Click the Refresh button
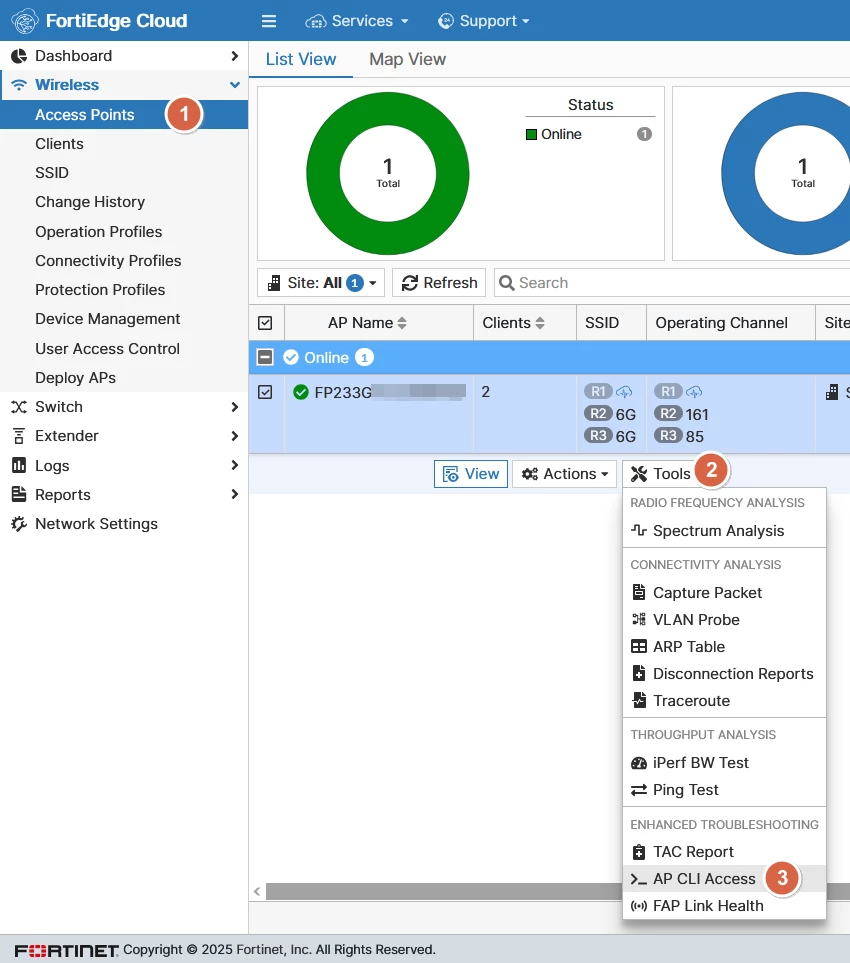850x963 pixels. tap(439, 283)
